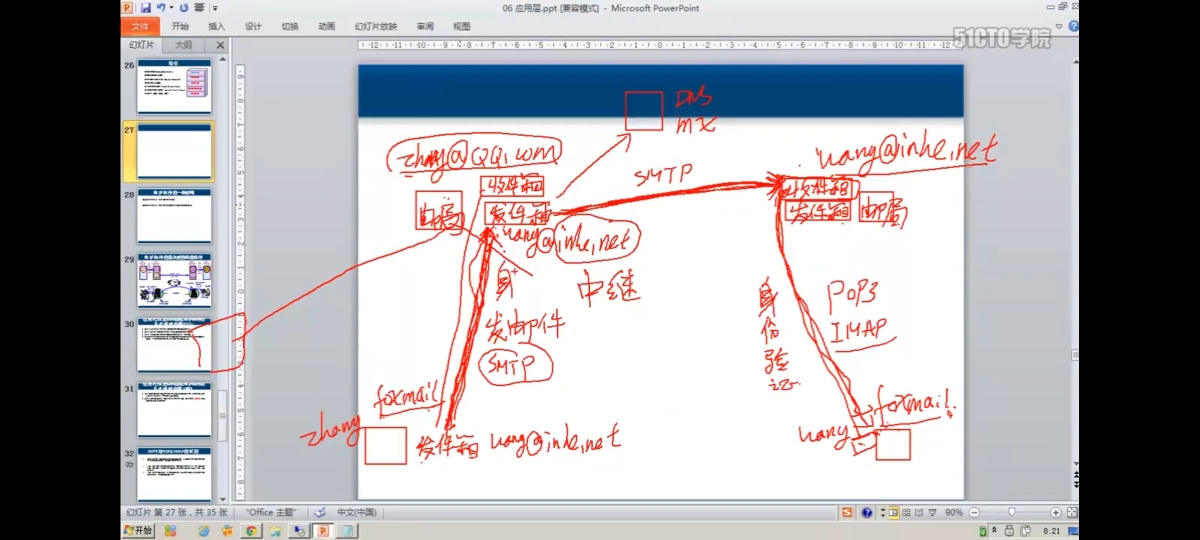Select slide 27 thumbnail
This screenshot has height=540, width=1200.
pos(175,152)
